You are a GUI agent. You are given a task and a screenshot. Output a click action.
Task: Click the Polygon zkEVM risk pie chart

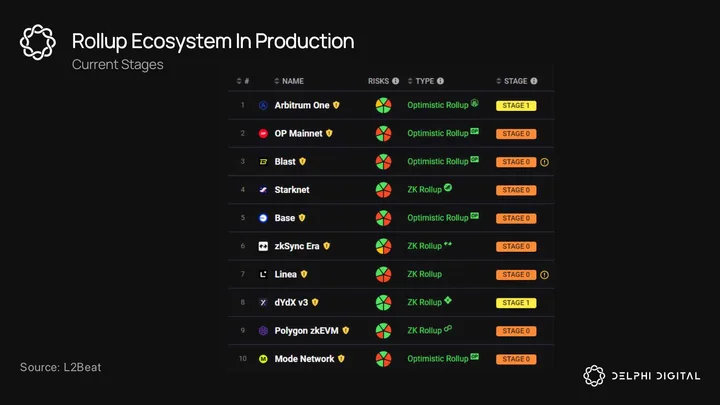click(383, 331)
